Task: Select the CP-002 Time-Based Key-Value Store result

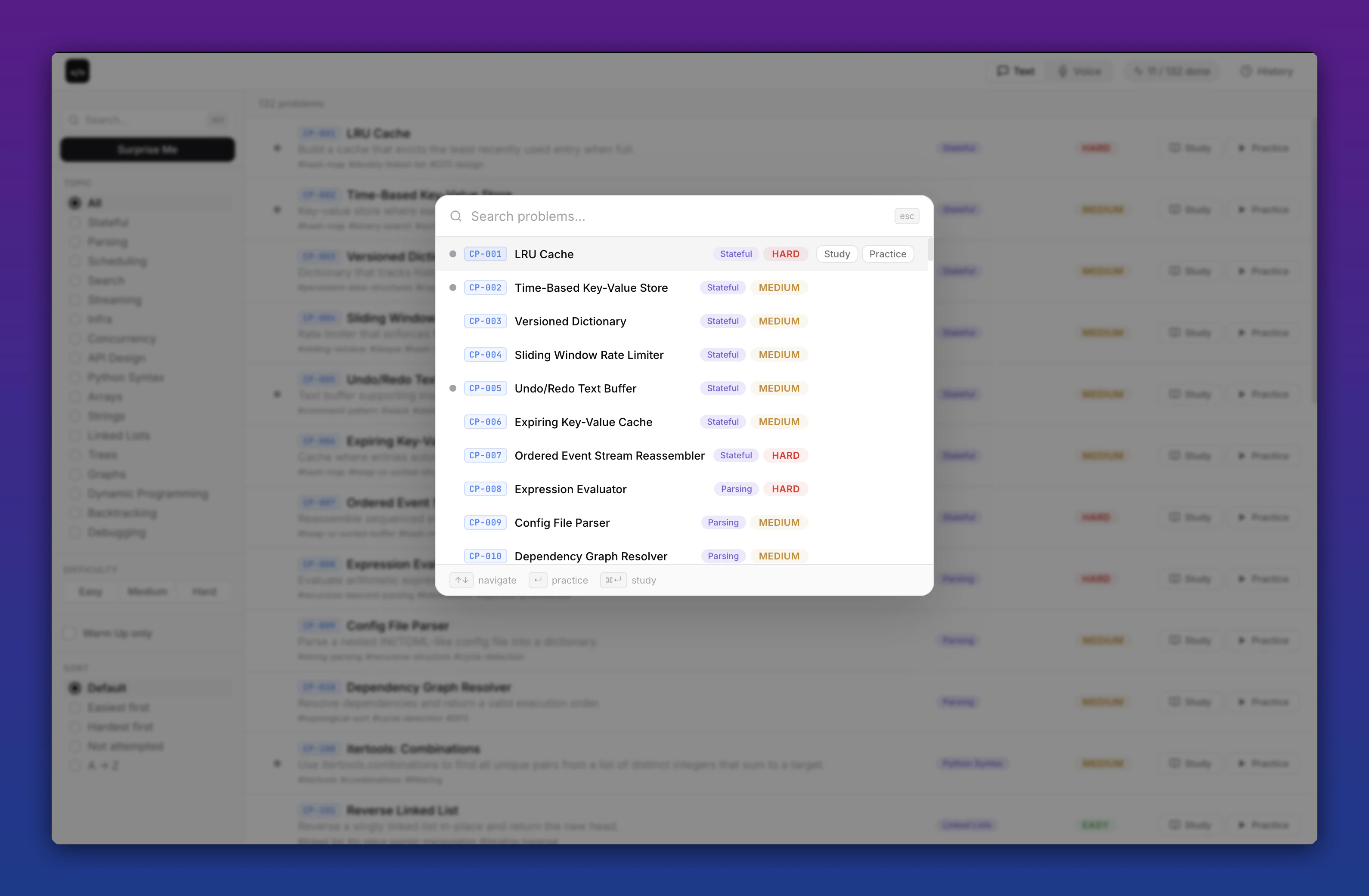Action: [591, 287]
